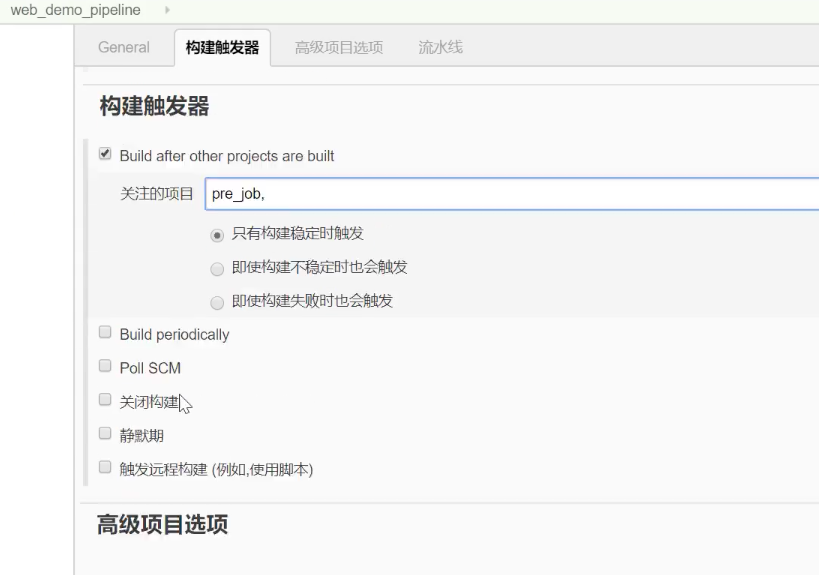Click the 构建触发器 section heading
Screen dimensions: 819x575
(154, 106)
